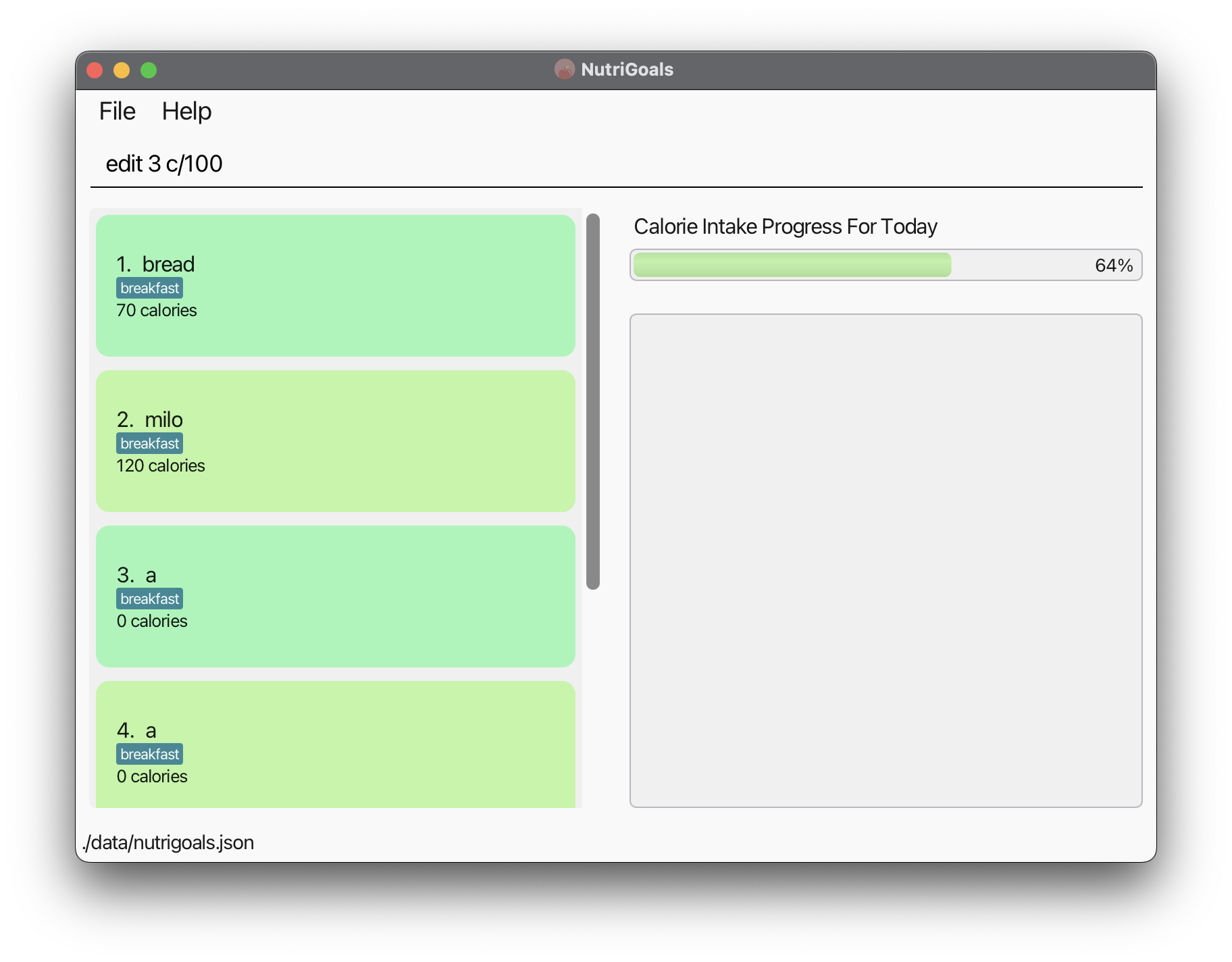1232x962 pixels.
Task: Click the NutriGoals app icon in title bar
Action: point(564,69)
